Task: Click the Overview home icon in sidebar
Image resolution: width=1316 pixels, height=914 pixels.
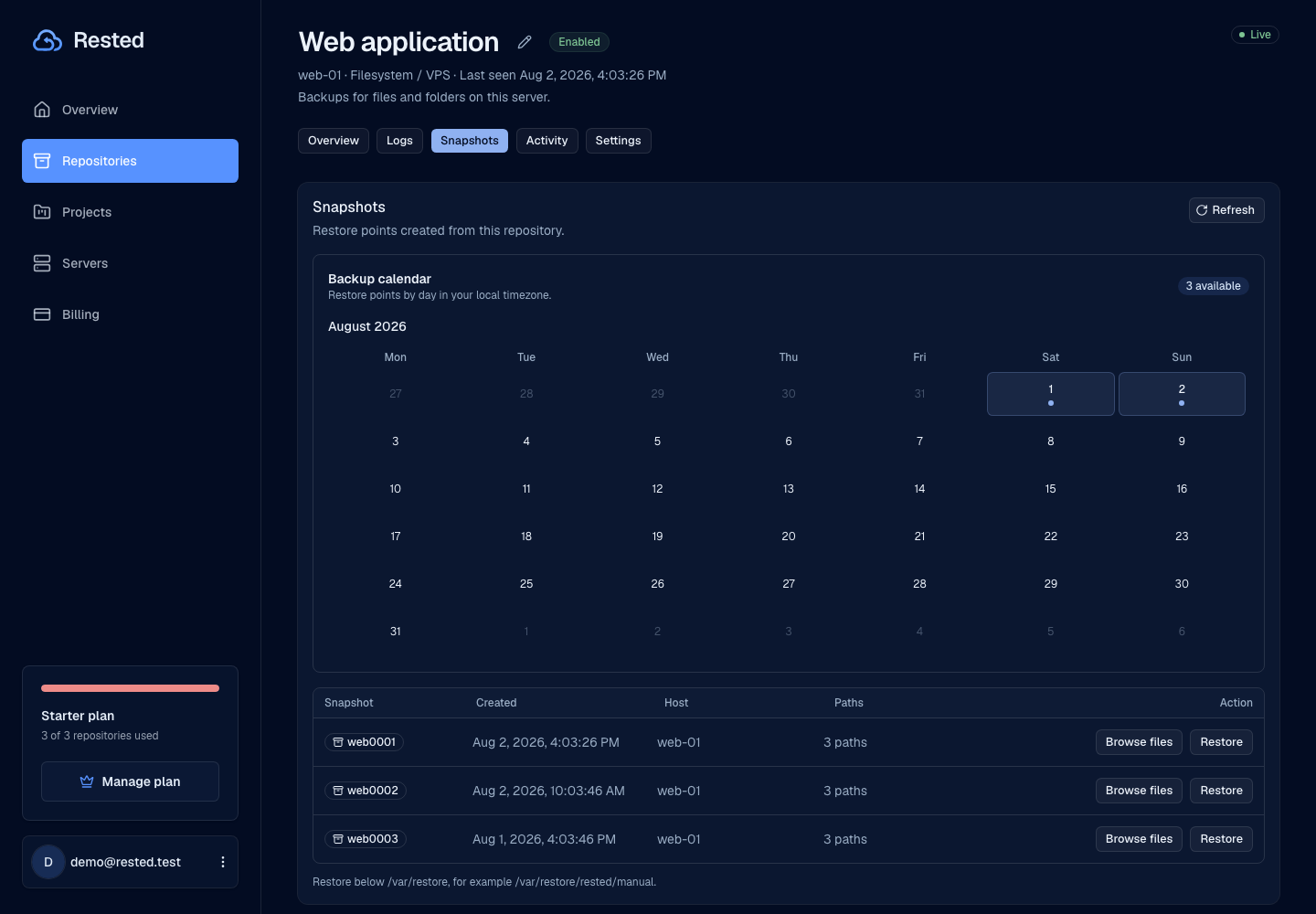Action: [x=42, y=110]
